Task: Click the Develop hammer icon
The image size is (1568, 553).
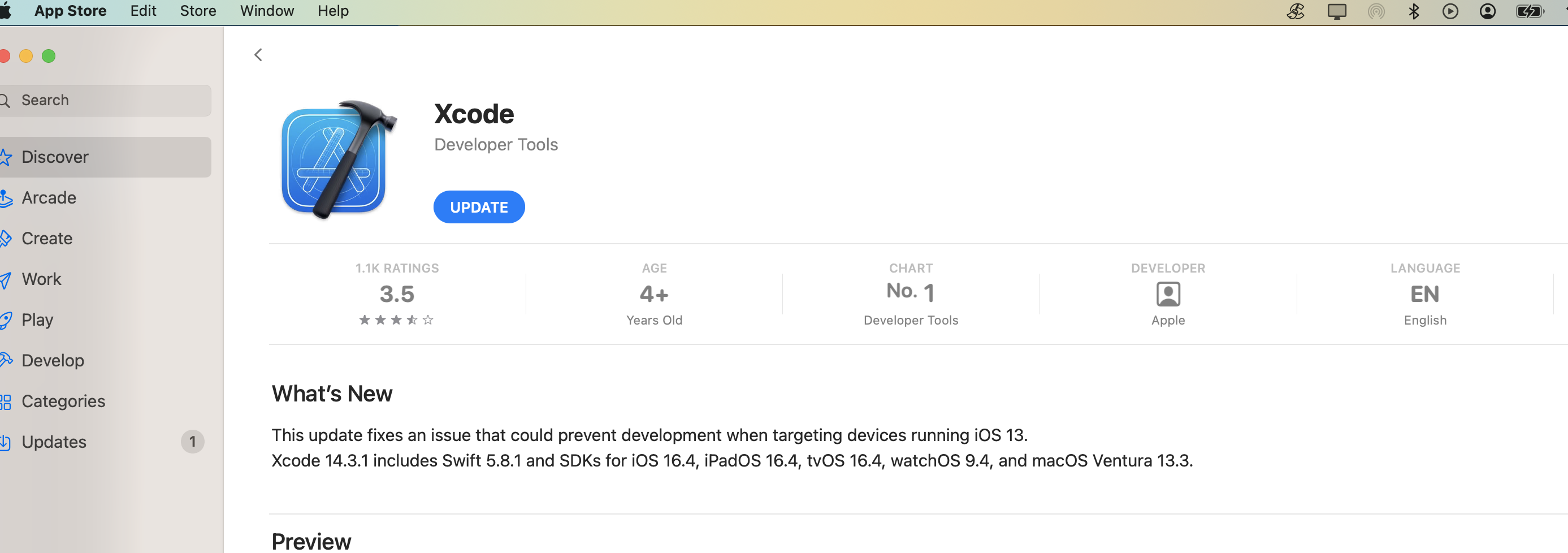Action: [x=6, y=361]
